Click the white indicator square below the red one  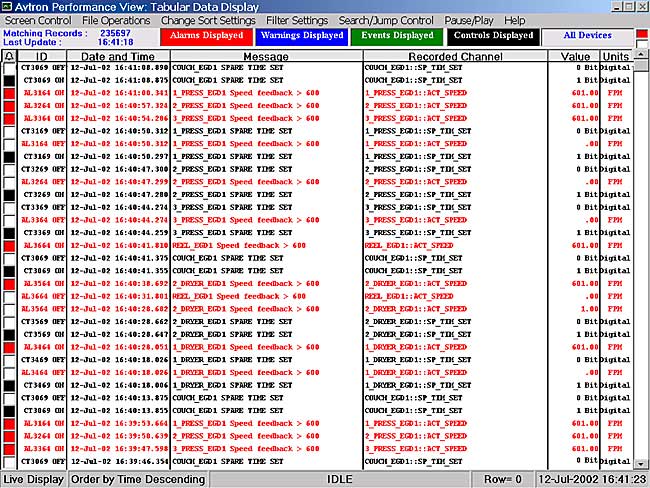(642, 43)
